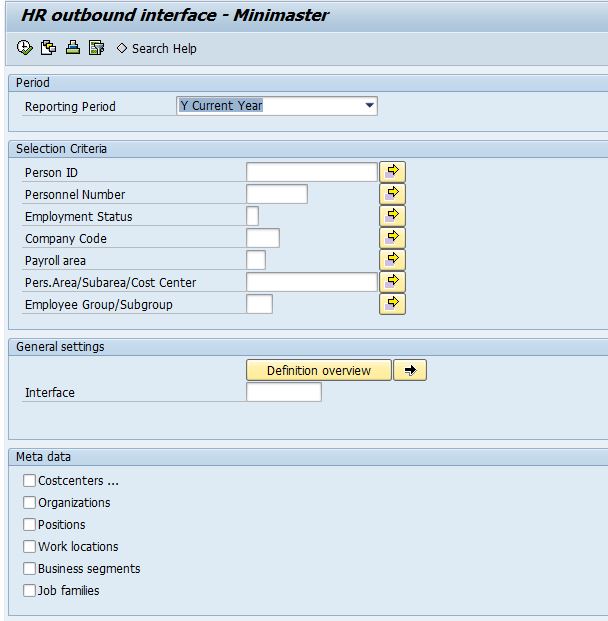Click into the Interface input field
Viewport: 608px width, 621px height.
point(283,393)
